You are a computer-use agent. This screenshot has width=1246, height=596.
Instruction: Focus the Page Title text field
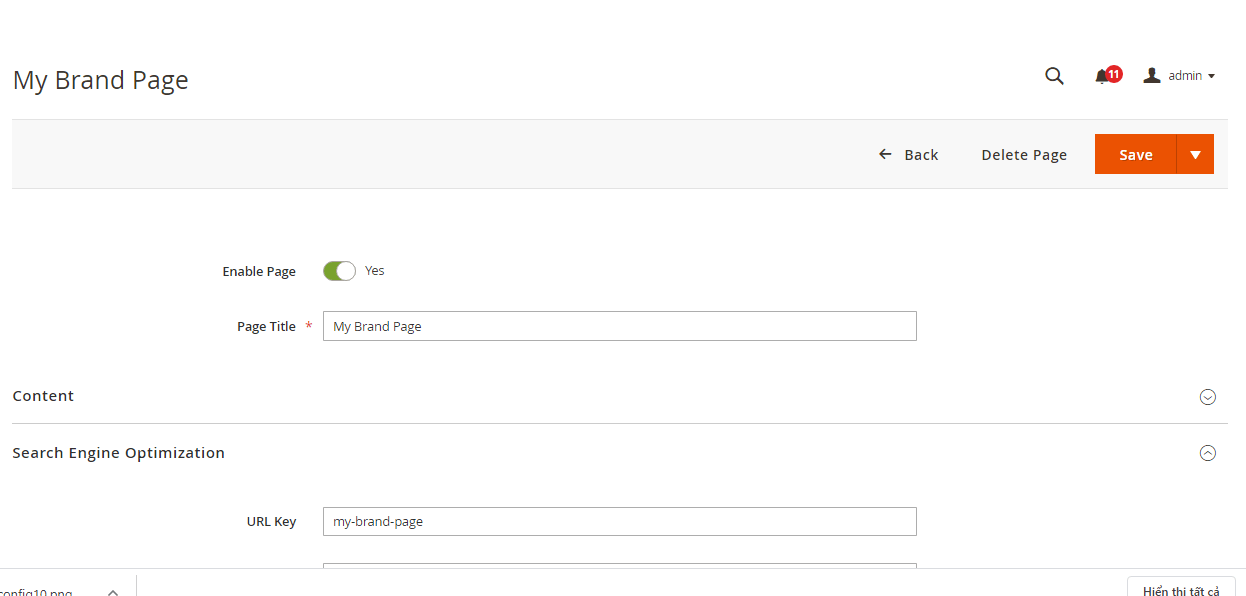pyautogui.click(x=619, y=326)
